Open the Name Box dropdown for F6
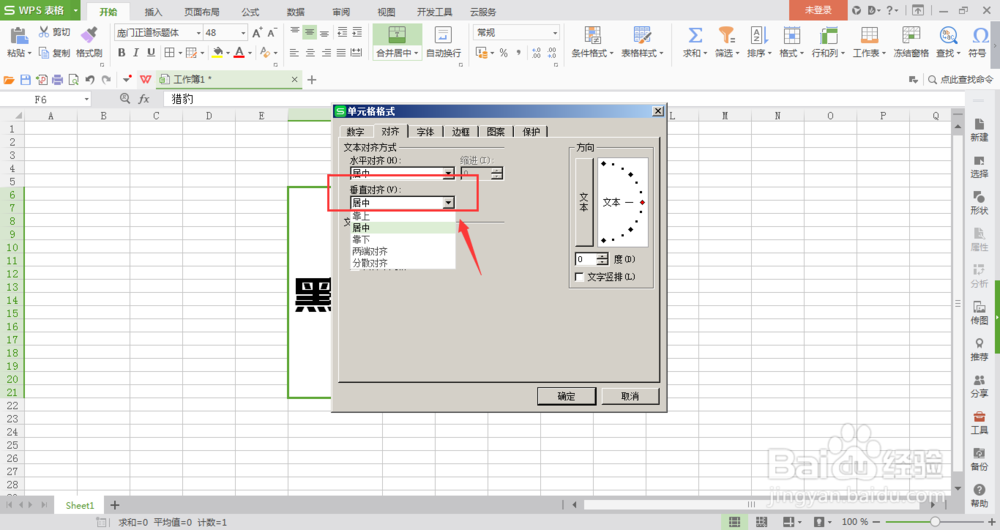Screen dimensions: 1000x530 (x=87, y=99)
